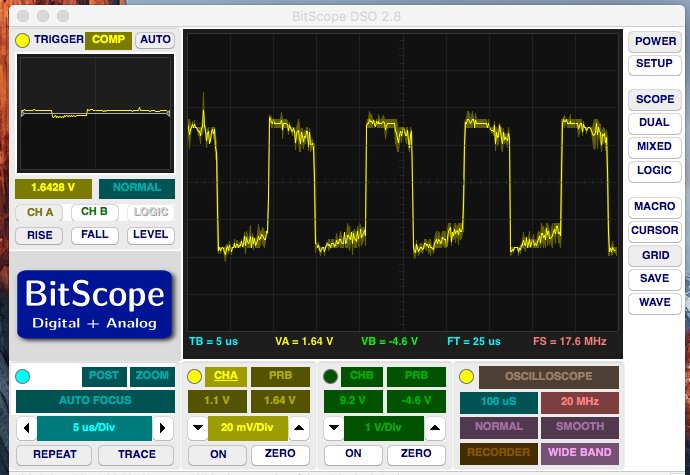Screen dimensions: 690x475
Task: Click the 100 uS duration setting
Action: point(499,402)
